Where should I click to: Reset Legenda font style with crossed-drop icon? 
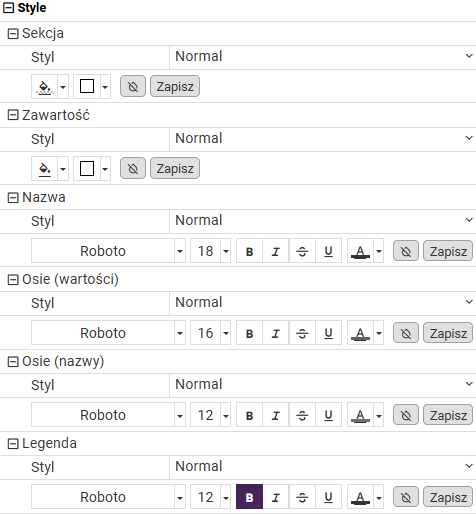coord(406,497)
